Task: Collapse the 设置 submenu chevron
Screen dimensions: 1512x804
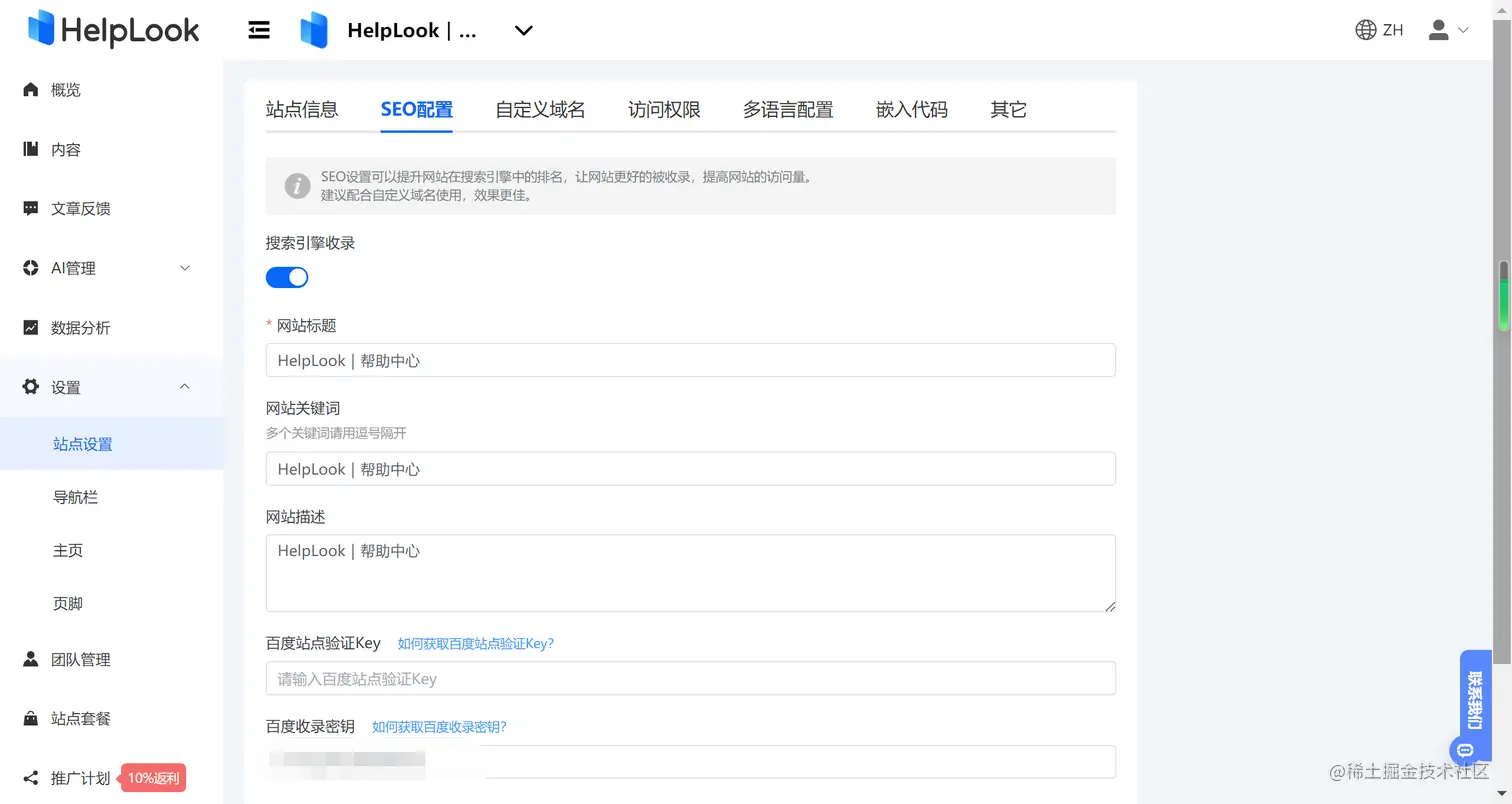Action: click(x=184, y=387)
